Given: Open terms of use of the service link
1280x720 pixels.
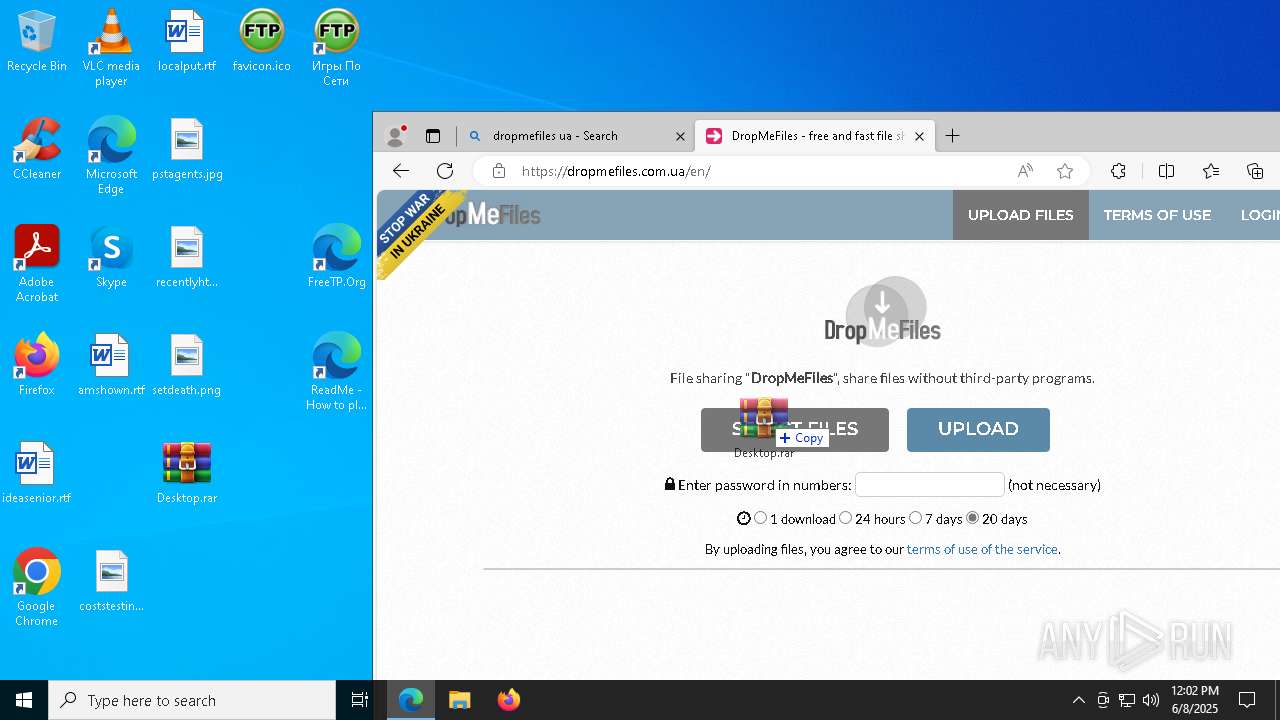Looking at the screenshot, I should click(982, 549).
